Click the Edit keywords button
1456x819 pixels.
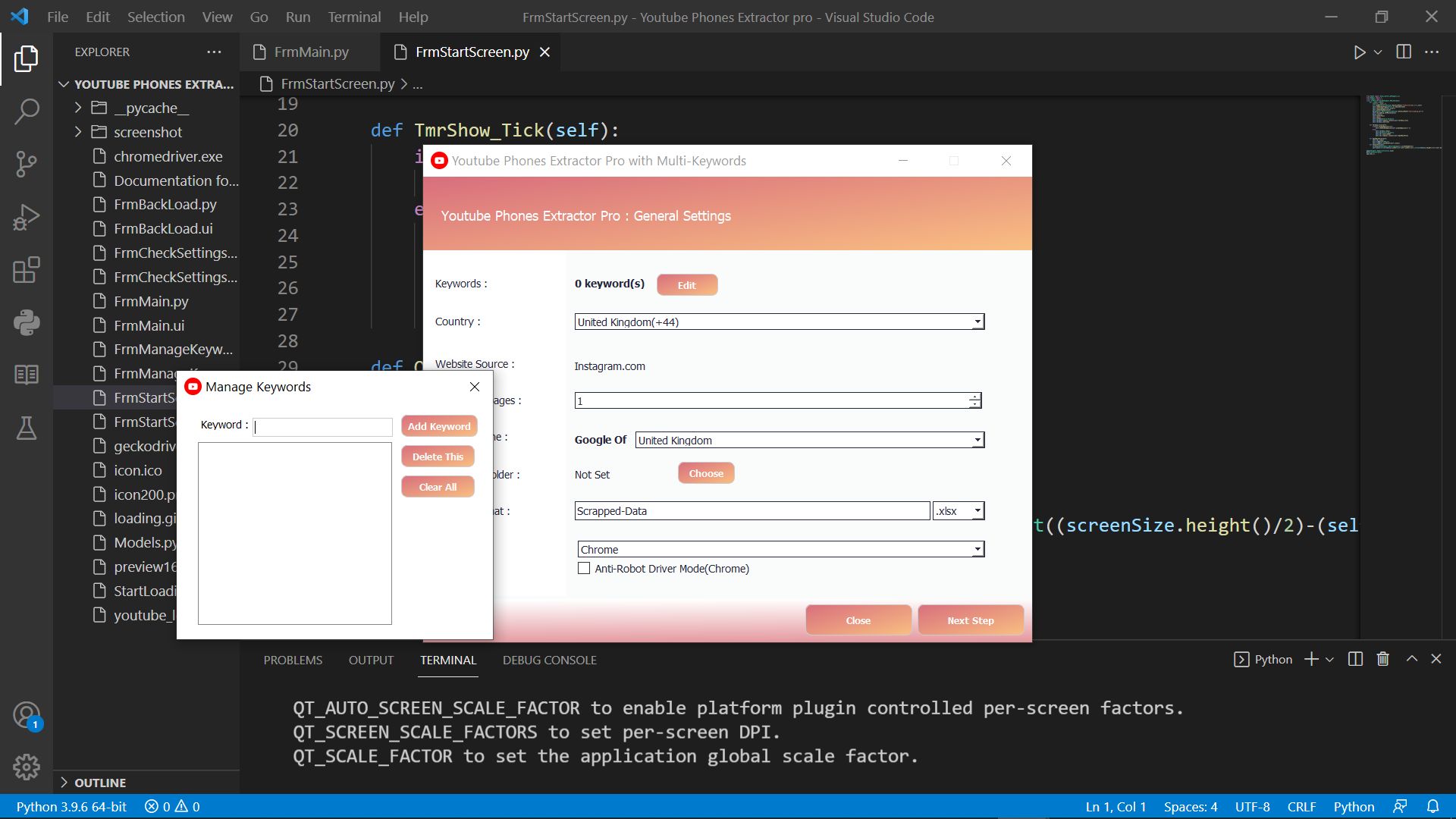pos(687,284)
